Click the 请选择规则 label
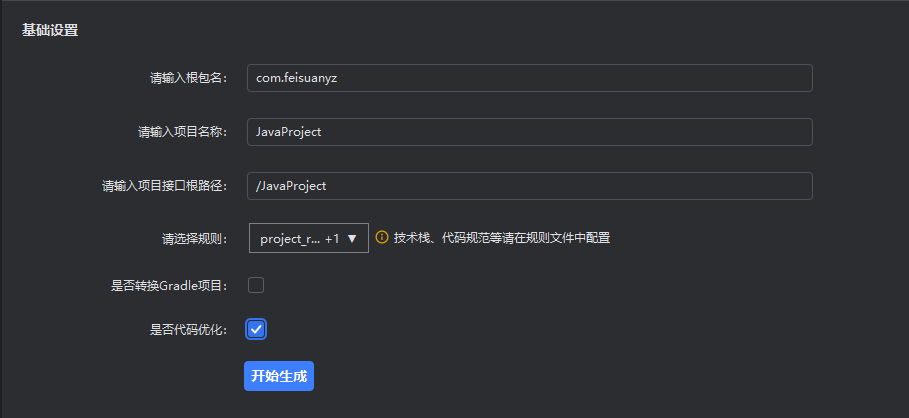The width and height of the screenshot is (909, 418). [x=195, y=240]
